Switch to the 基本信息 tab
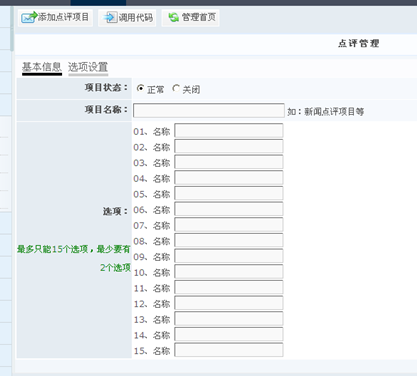This screenshot has width=417, height=376. pos(42,67)
